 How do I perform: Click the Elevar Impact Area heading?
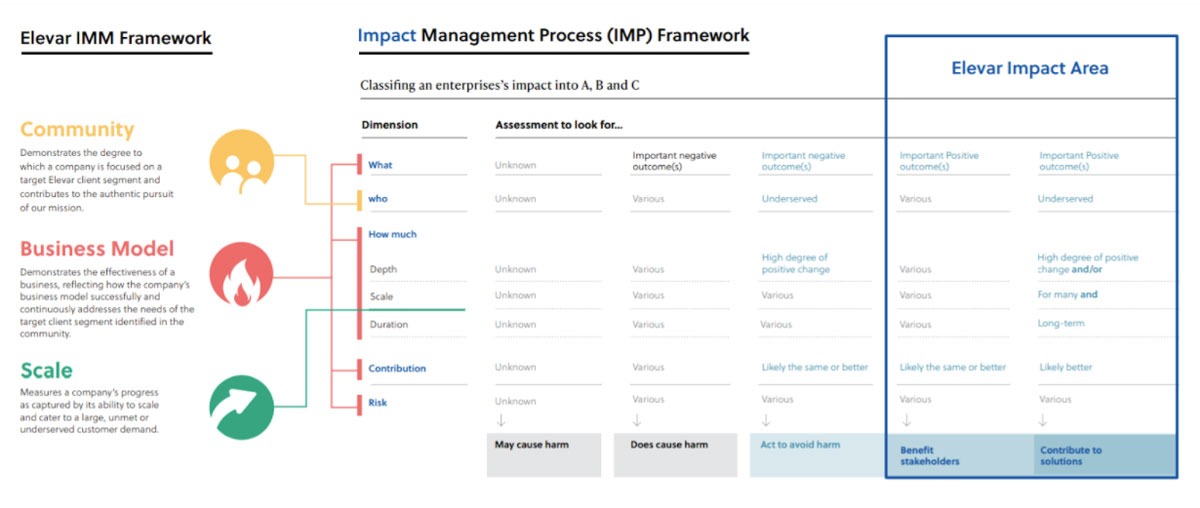point(1029,68)
